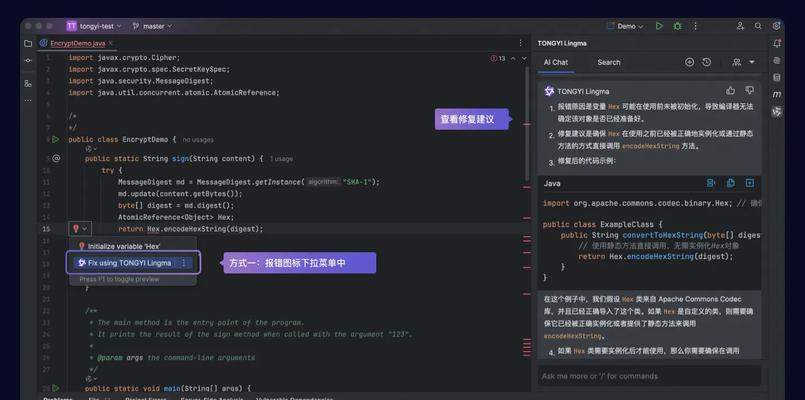Switch to the AI Chat tab
The height and width of the screenshot is (400, 805).
point(556,62)
